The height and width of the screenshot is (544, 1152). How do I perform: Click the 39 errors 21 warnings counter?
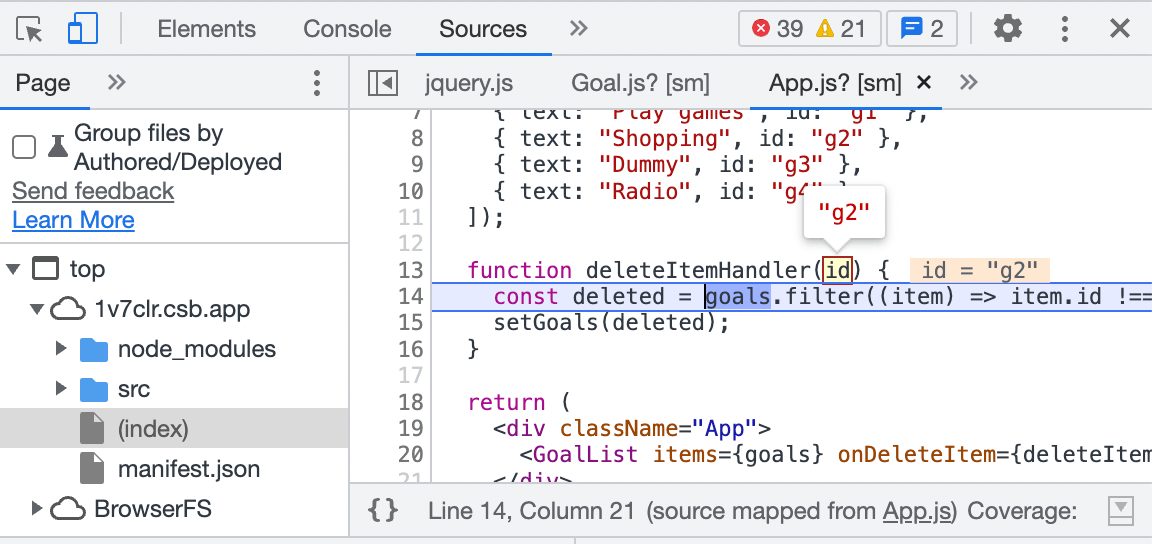click(809, 29)
